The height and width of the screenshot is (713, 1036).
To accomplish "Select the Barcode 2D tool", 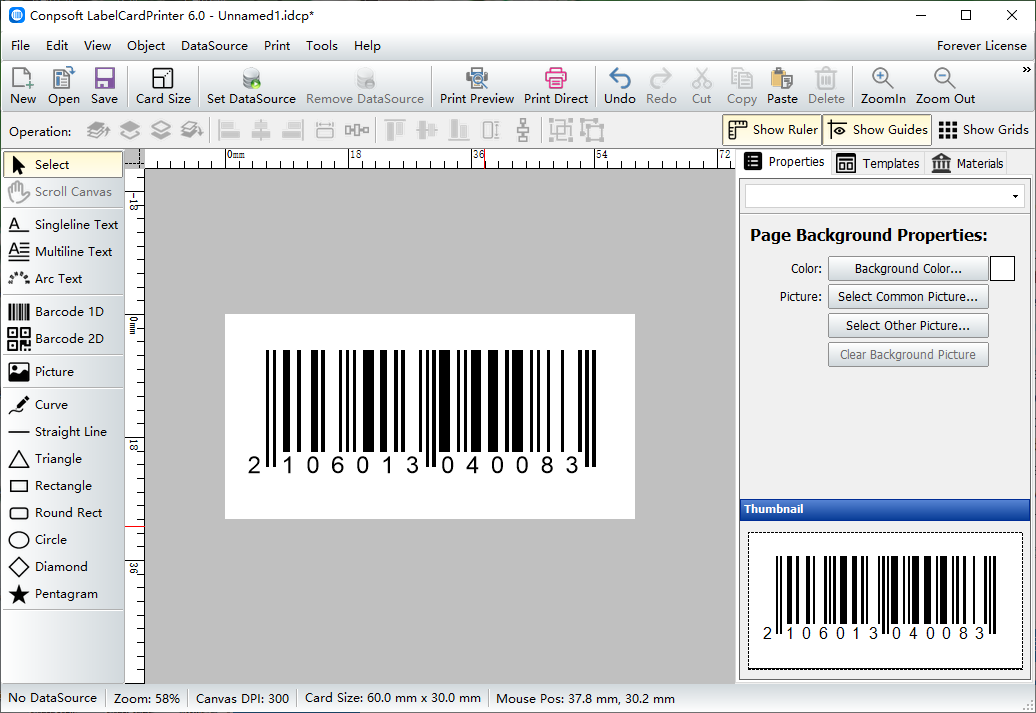I will pos(63,339).
